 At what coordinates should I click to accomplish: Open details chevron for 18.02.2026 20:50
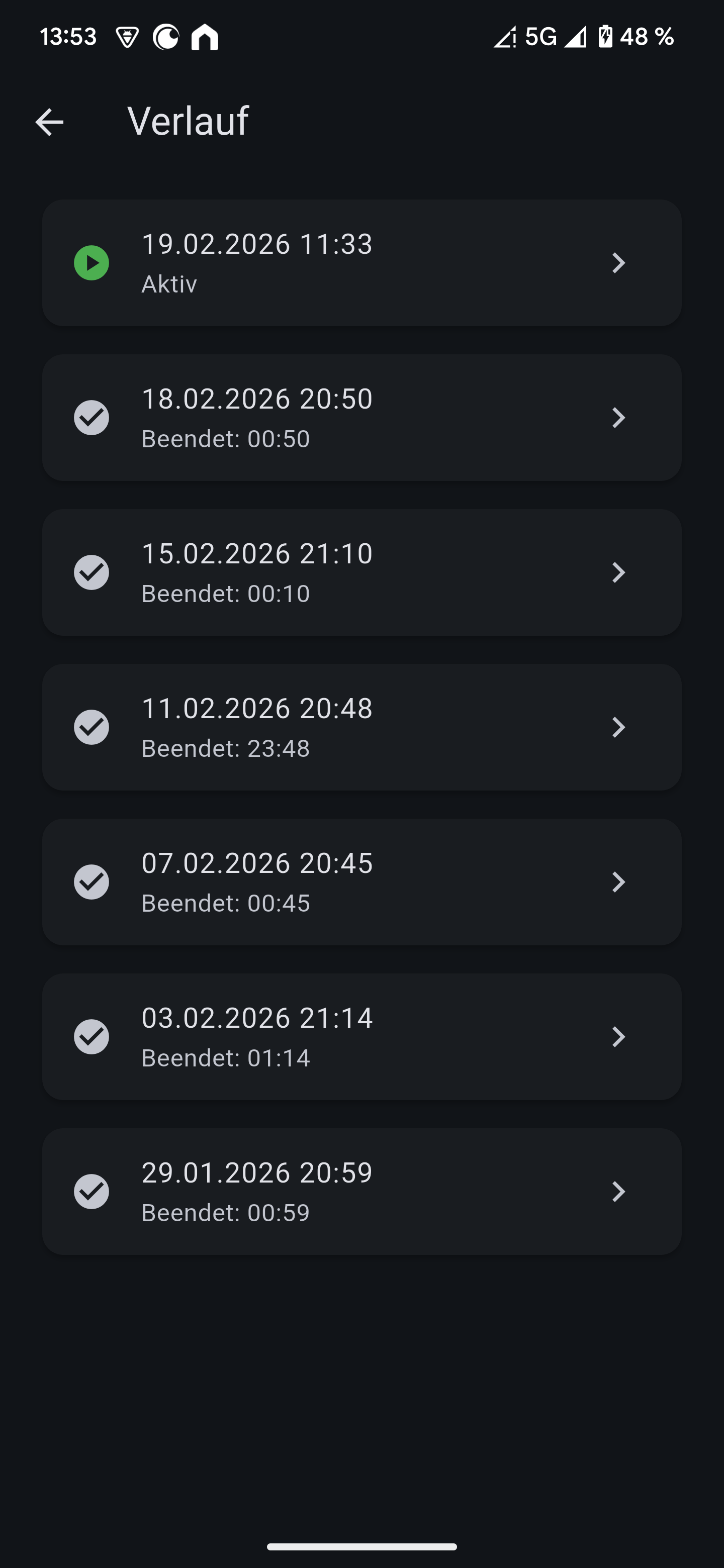click(618, 418)
